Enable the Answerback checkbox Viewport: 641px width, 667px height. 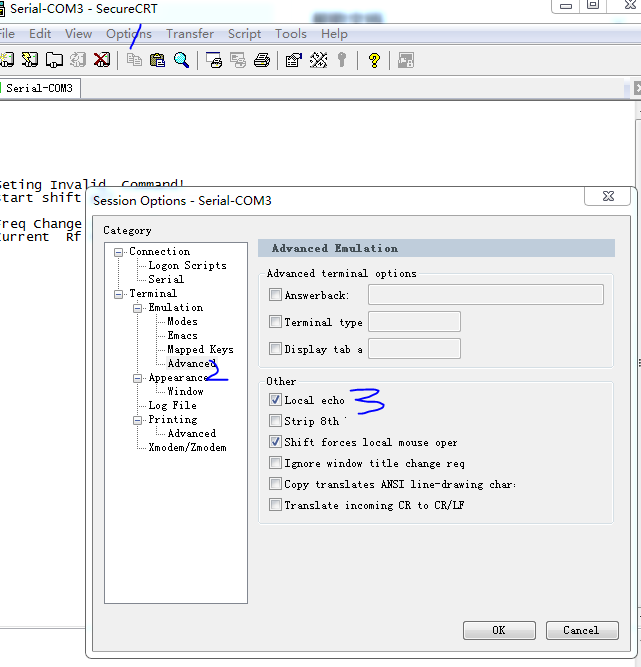tap(275, 294)
